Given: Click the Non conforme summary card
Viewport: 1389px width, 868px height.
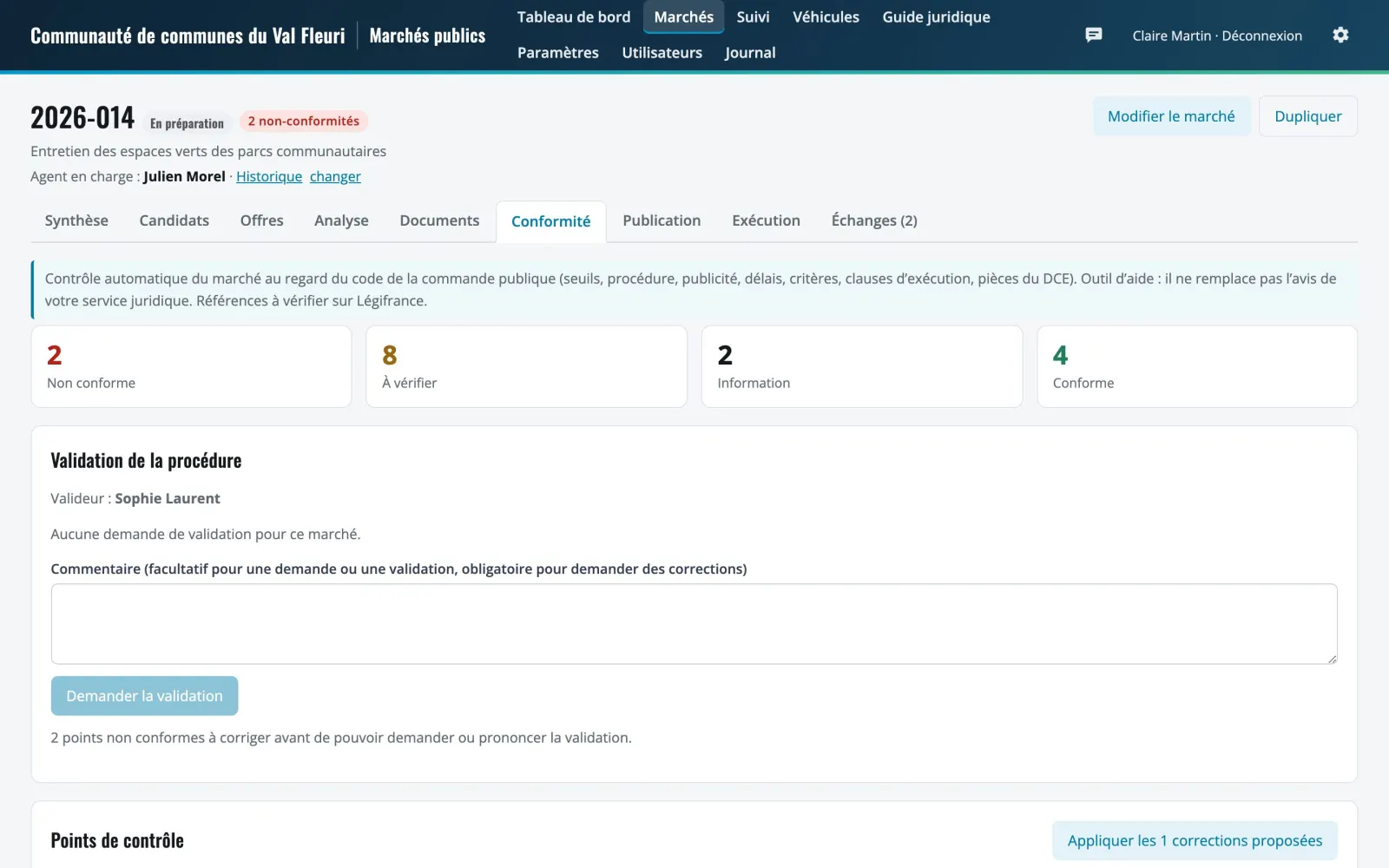Looking at the screenshot, I should (191, 366).
